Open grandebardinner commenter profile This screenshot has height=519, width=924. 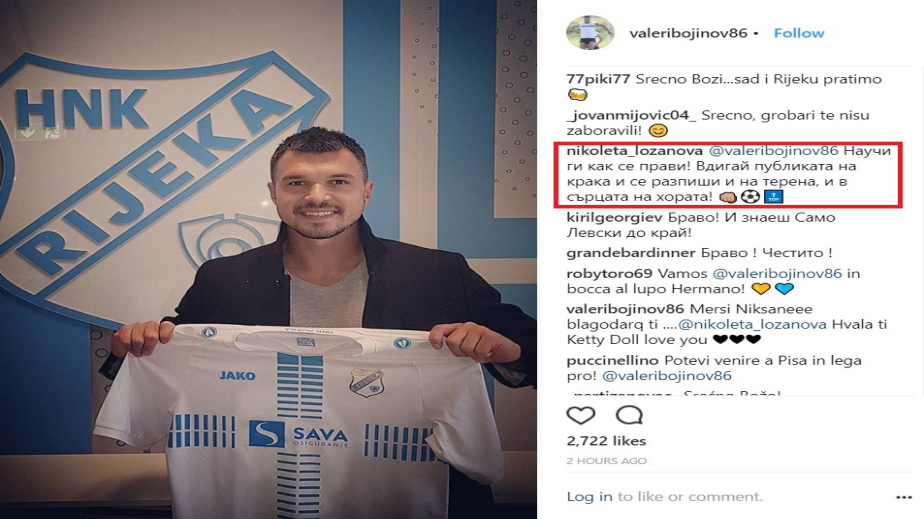point(631,253)
